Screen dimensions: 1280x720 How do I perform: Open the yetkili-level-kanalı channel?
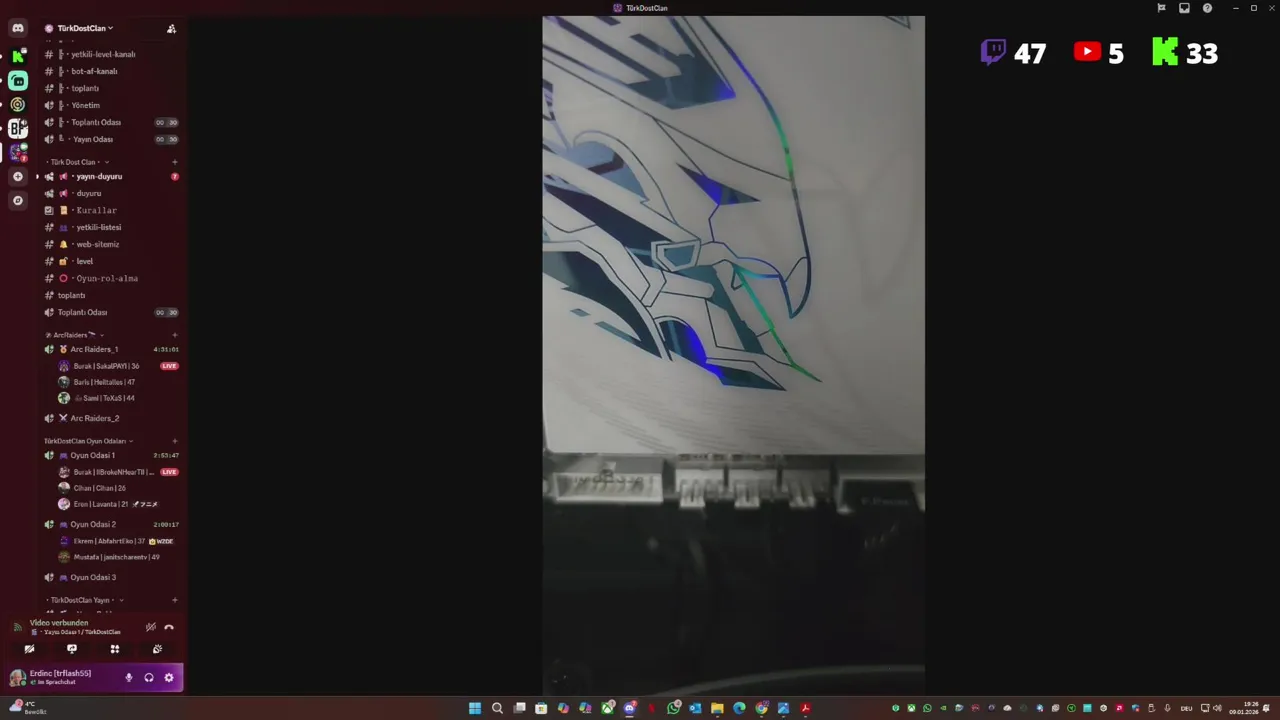tap(110, 54)
